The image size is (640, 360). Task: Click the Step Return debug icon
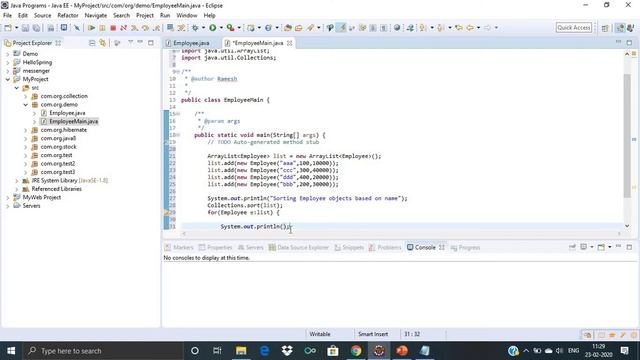(156, 28)
